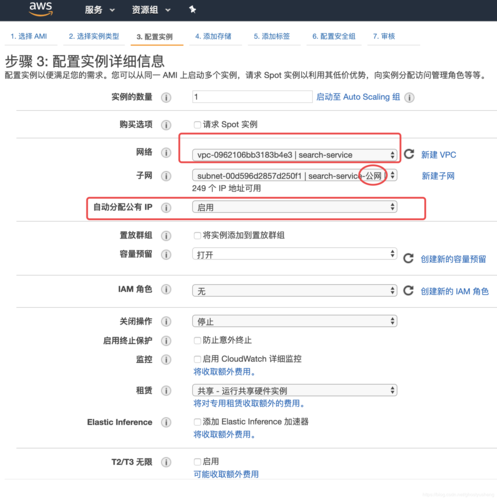Go to step 7. 审核
497x500 pixels.
click(x=384, y=36)
